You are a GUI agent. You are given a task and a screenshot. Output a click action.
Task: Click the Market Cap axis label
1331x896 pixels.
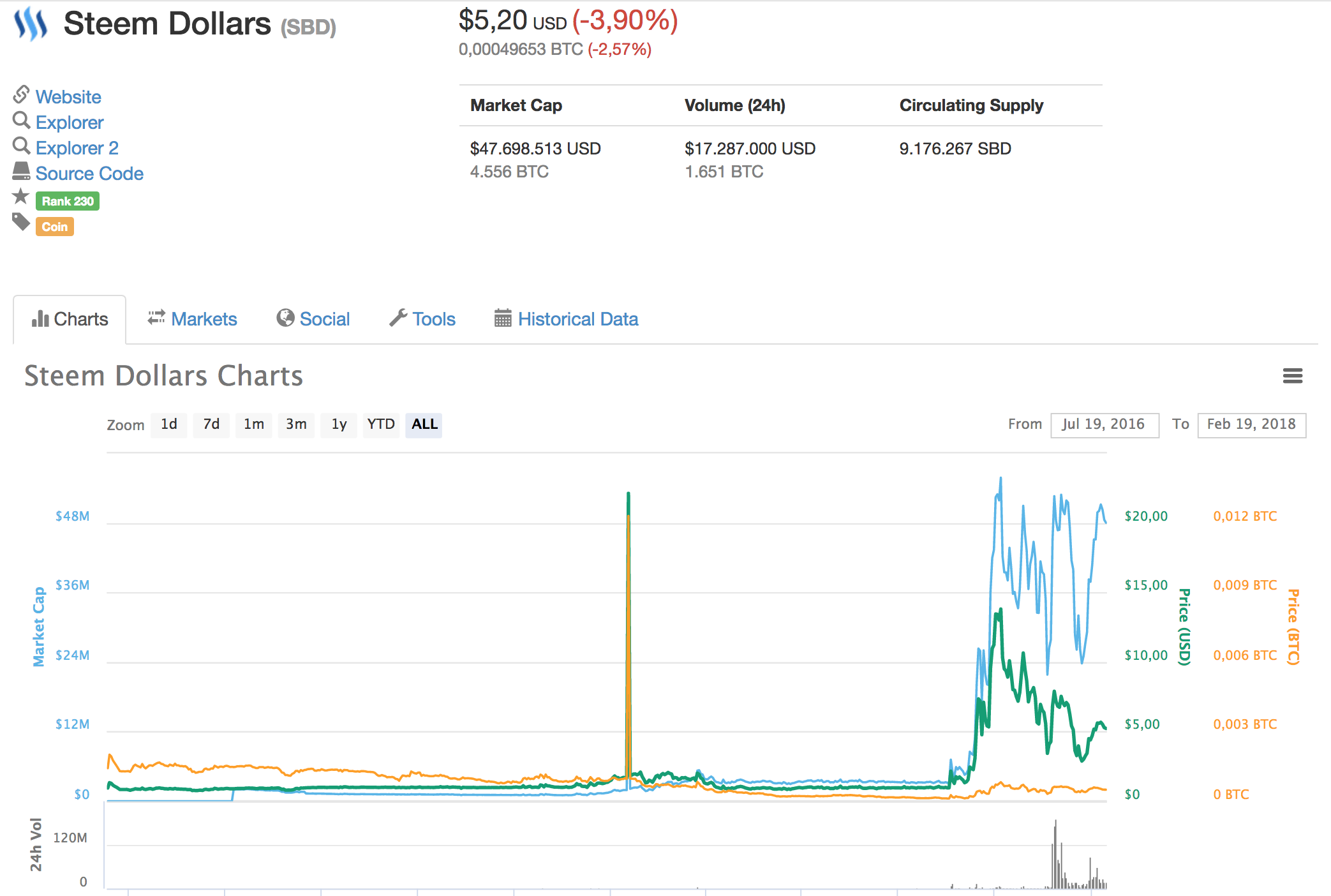[39, 627]
